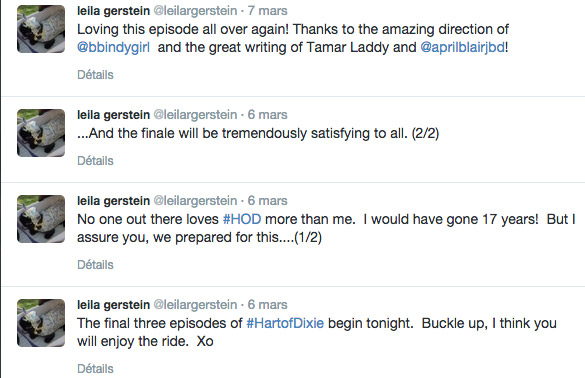Open profile picture on 7 mars tweet
Viewport: 585px width, 378px height.
click(41, 29)
